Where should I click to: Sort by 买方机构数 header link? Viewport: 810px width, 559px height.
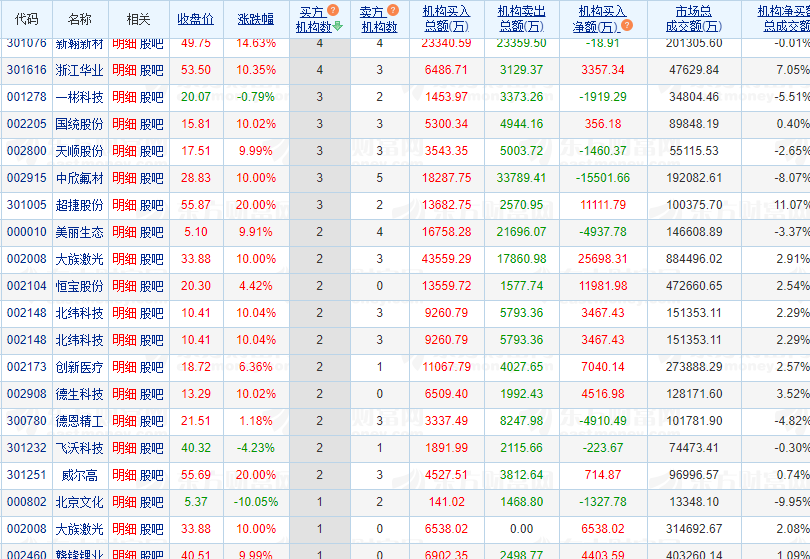pyautogui.click(x=314, y=19)
